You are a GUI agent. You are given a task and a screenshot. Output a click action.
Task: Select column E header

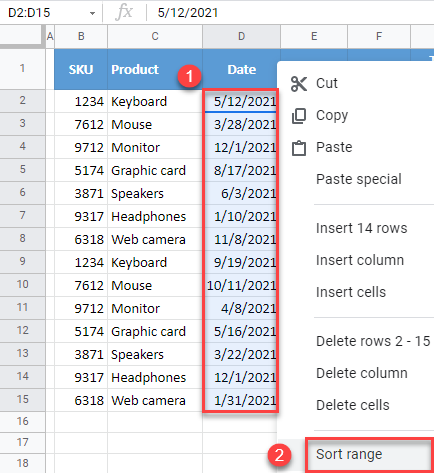coord(314,36)
